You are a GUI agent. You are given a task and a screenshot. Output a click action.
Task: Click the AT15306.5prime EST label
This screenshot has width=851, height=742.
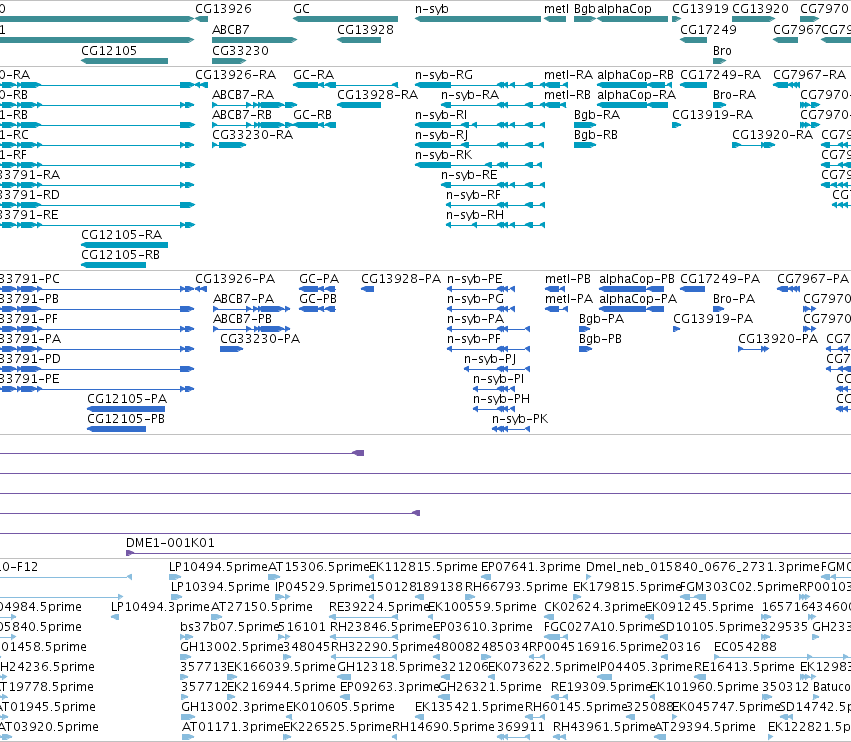pos(319,567)
